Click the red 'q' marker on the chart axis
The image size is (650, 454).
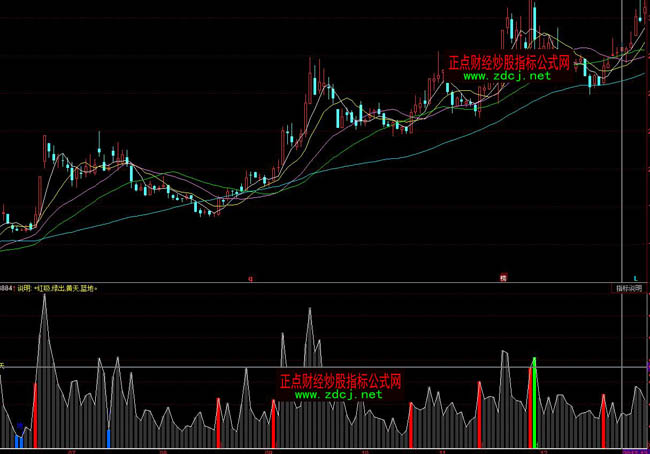point(250,277)
